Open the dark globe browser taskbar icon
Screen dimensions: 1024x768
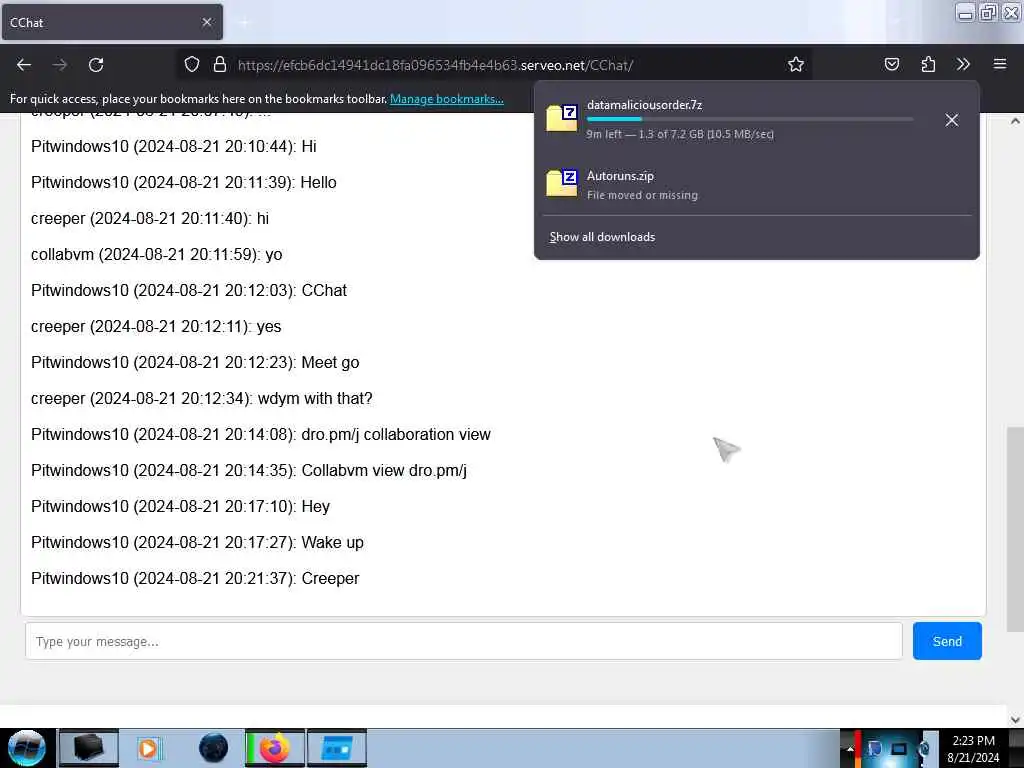[213, 748]
